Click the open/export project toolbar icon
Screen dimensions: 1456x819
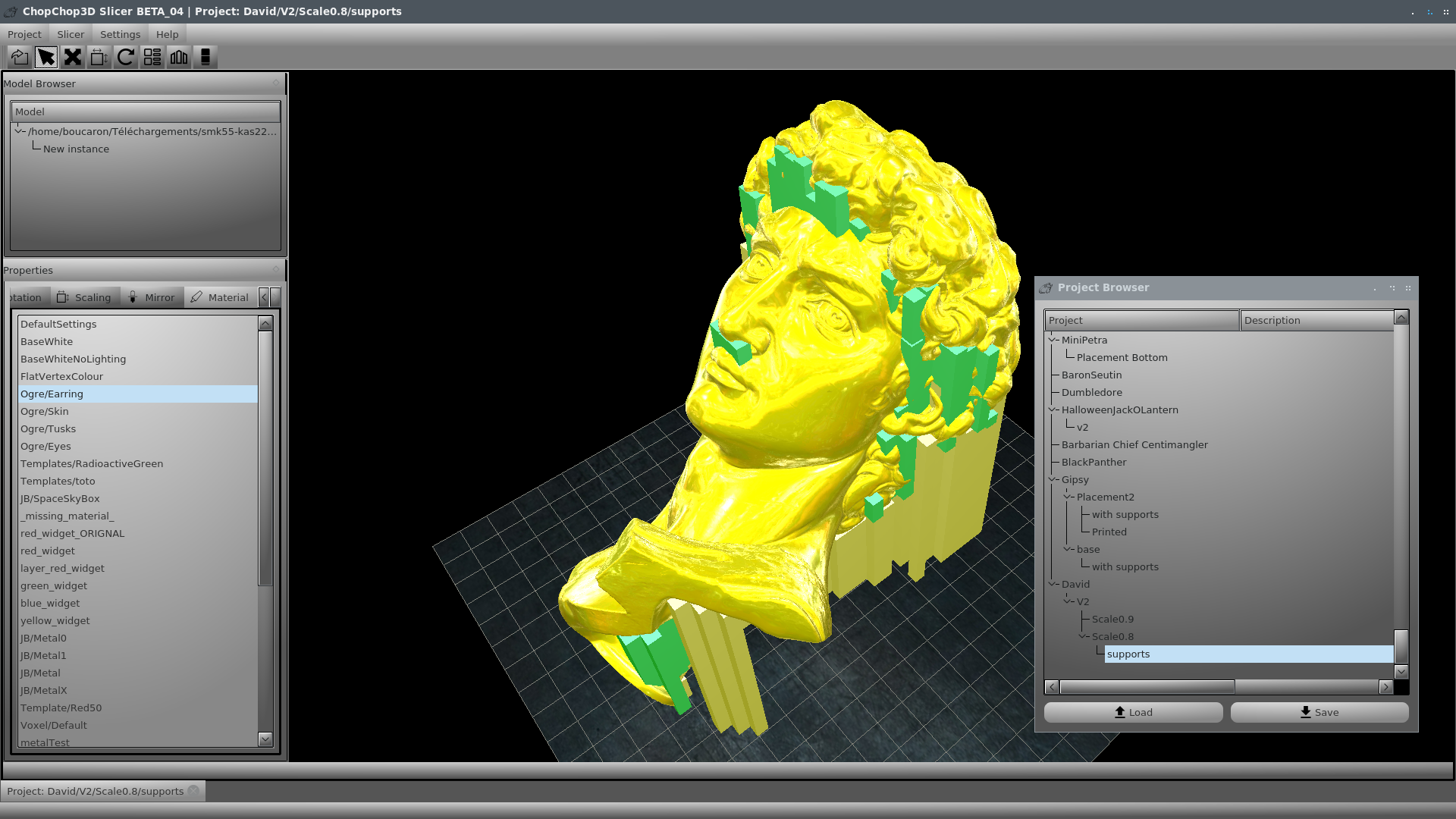[20, 57]
